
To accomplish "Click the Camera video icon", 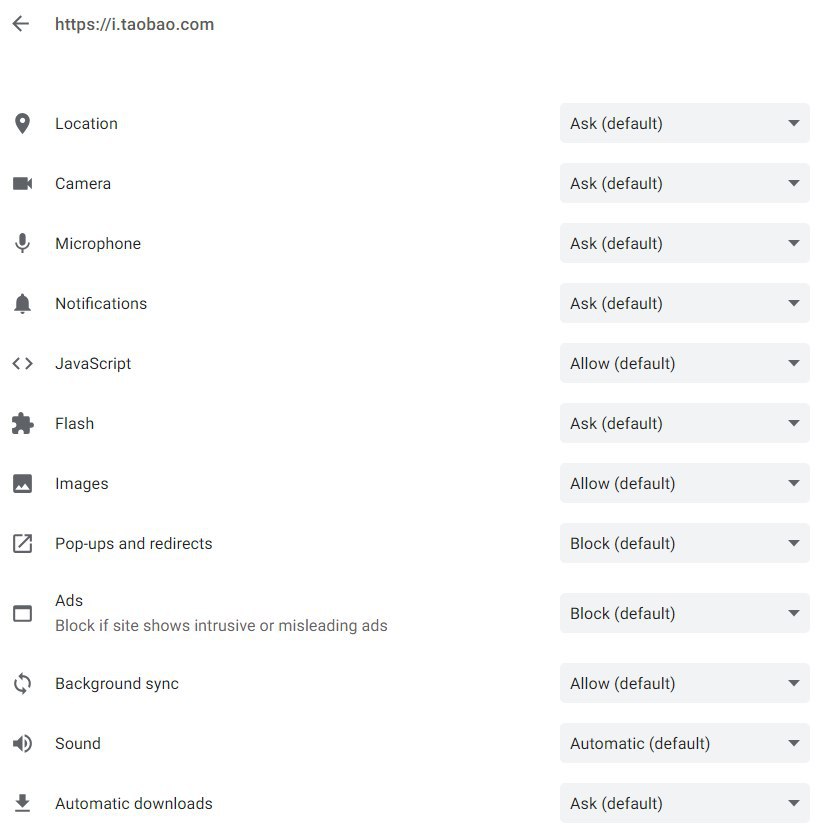I will click(22, 184).
